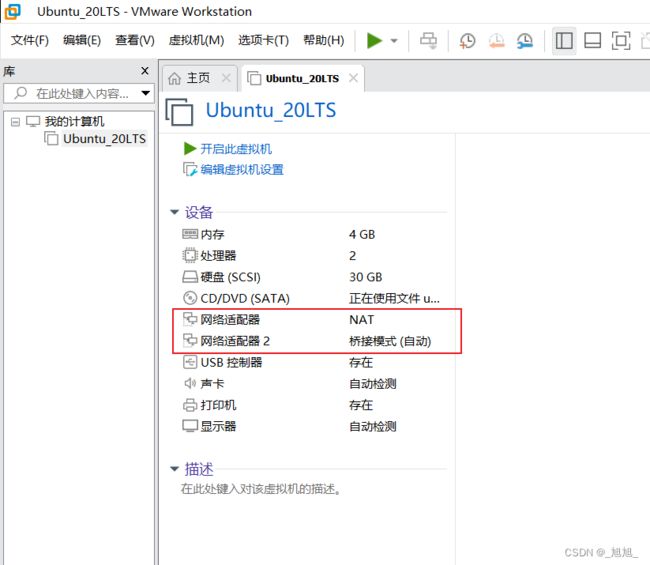This screenshot has height=565, width=650.
Task: Click the 30 GB disk size value
Action: tap(366, 277)
